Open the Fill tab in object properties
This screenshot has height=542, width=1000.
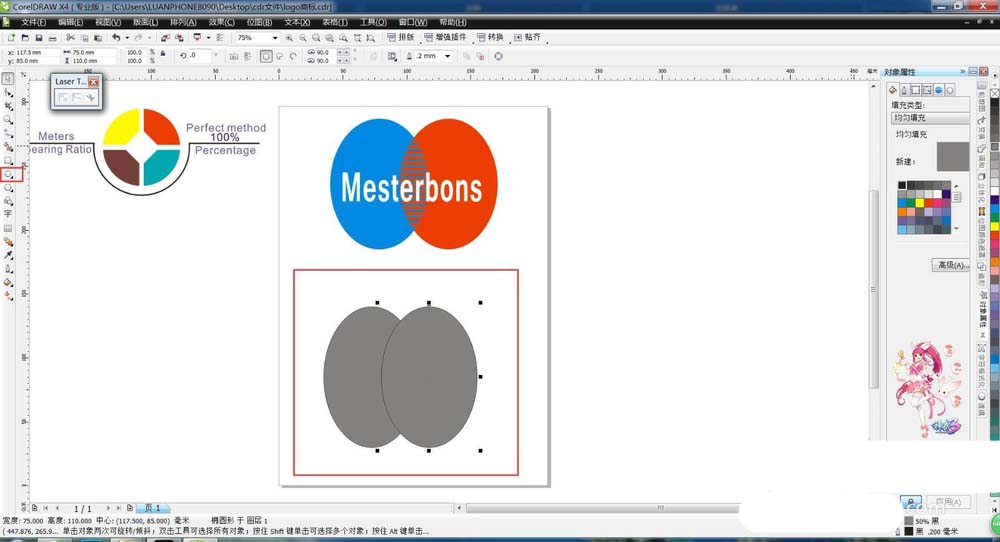tap(892, 90)
